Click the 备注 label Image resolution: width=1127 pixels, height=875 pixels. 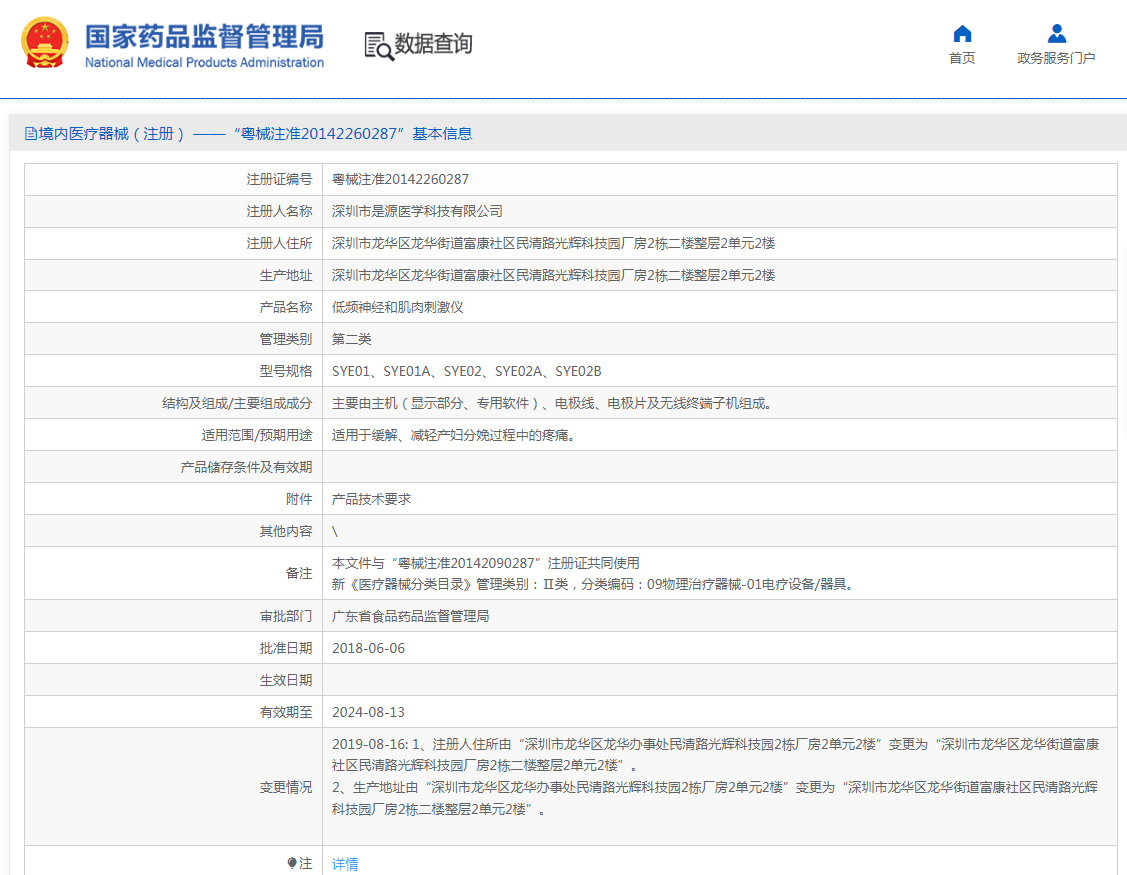[299, 573]
